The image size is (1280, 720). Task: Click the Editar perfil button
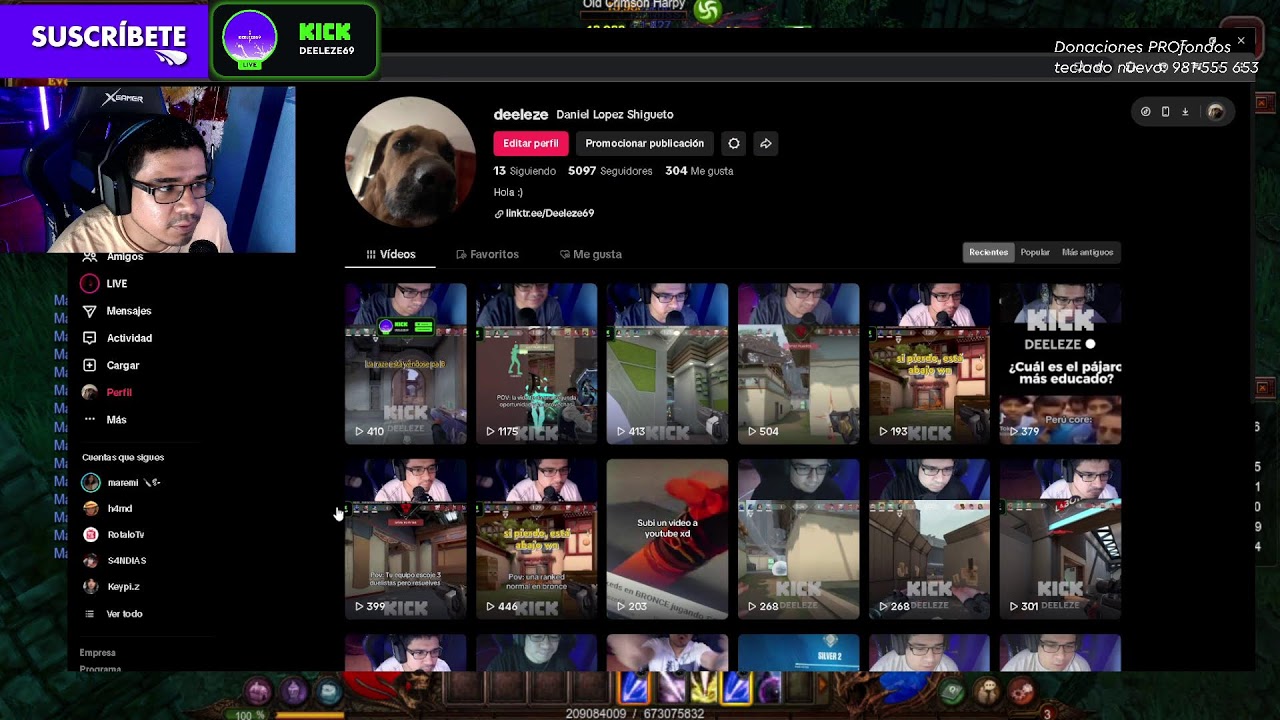click(x=530, y=143)
